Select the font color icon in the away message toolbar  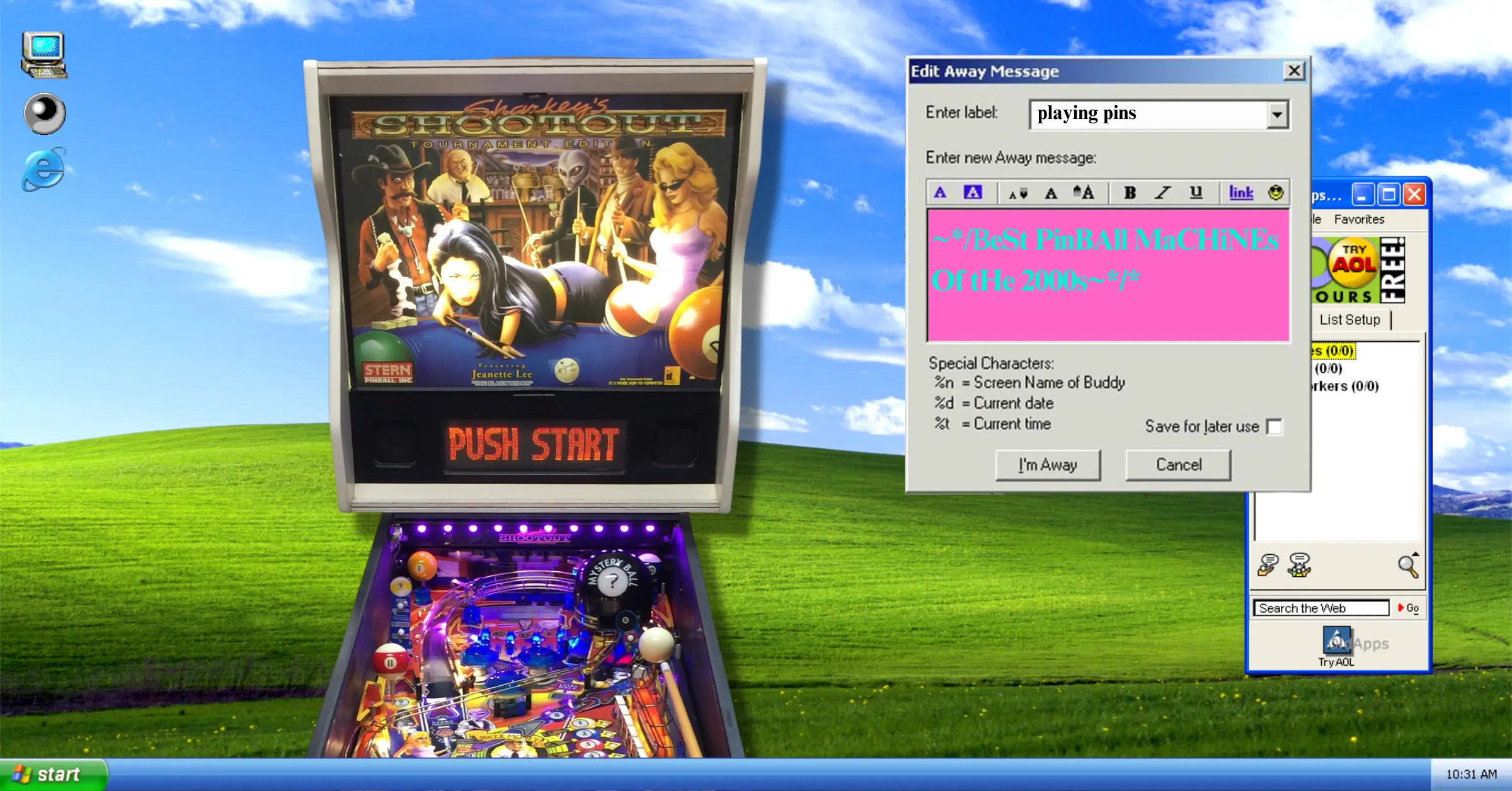[x=939, y=193]
